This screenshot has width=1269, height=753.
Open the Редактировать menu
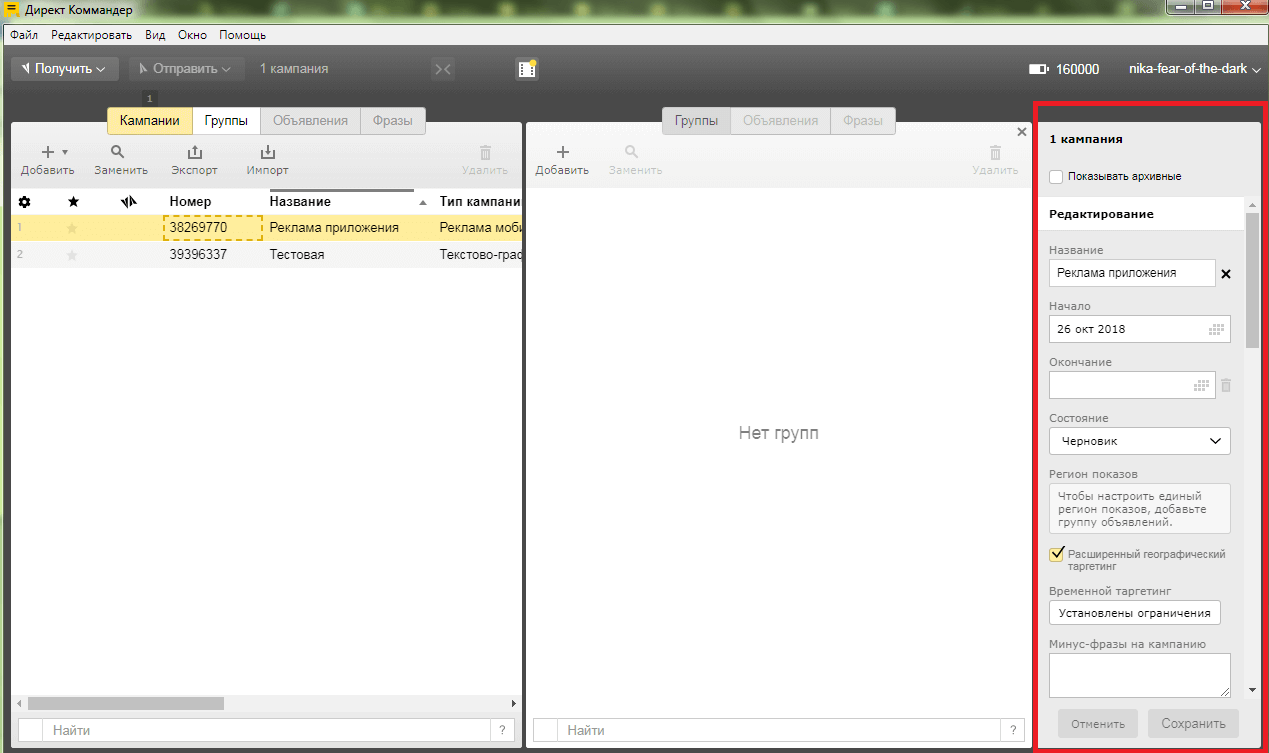(x=91, y=35)
